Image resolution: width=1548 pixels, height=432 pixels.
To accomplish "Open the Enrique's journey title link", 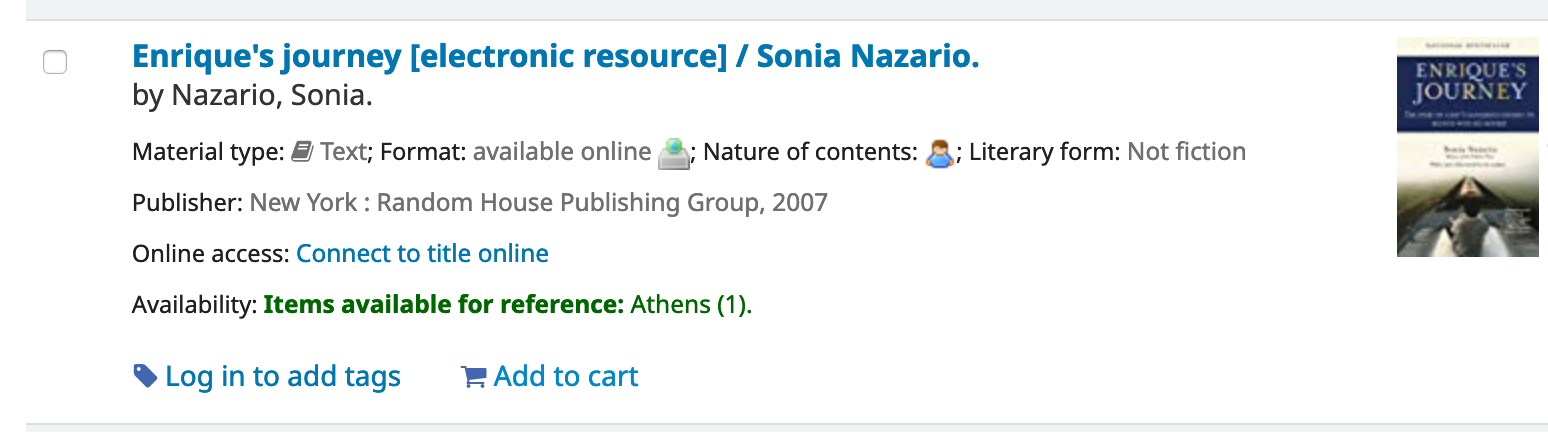I will pos(555,57).
